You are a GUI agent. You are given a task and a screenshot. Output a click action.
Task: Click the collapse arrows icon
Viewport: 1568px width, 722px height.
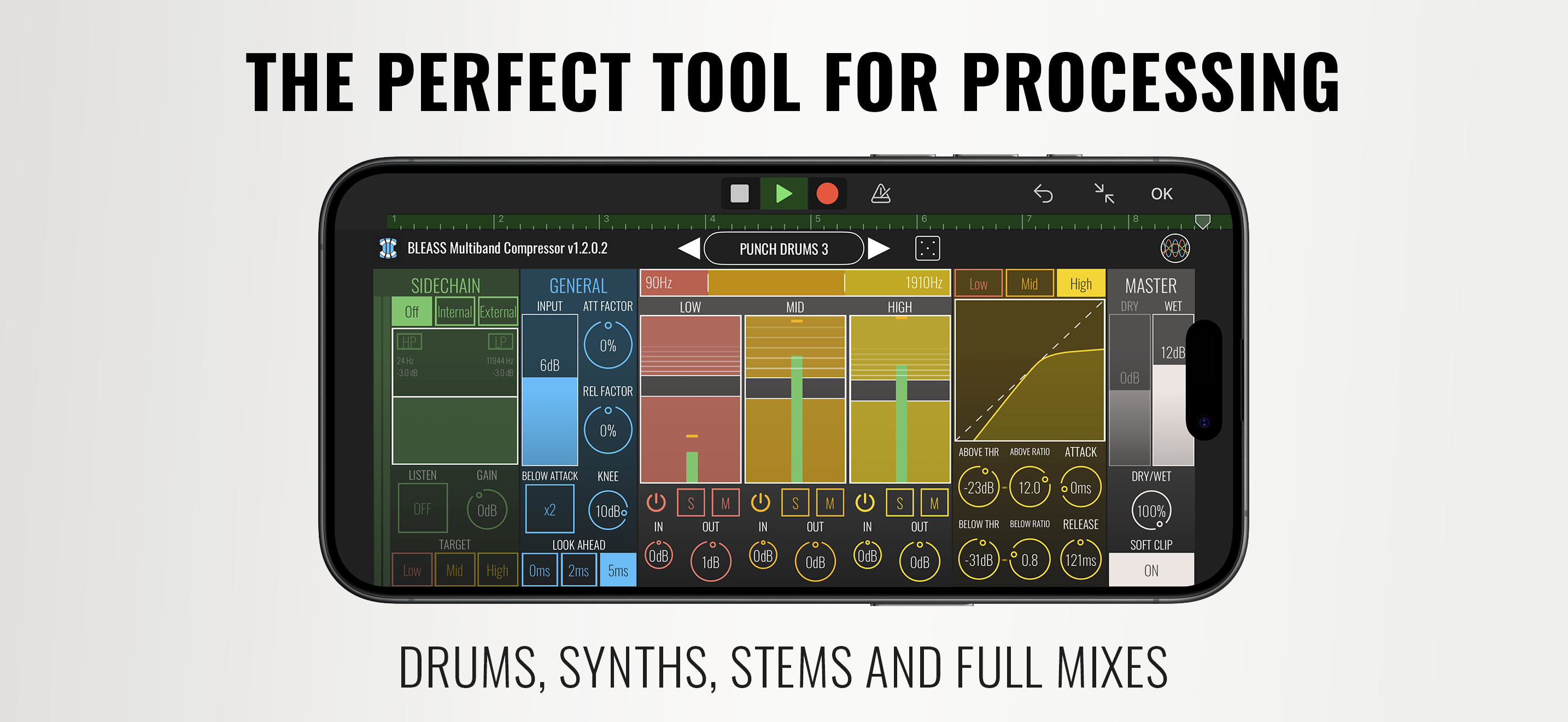(1104, 194)
